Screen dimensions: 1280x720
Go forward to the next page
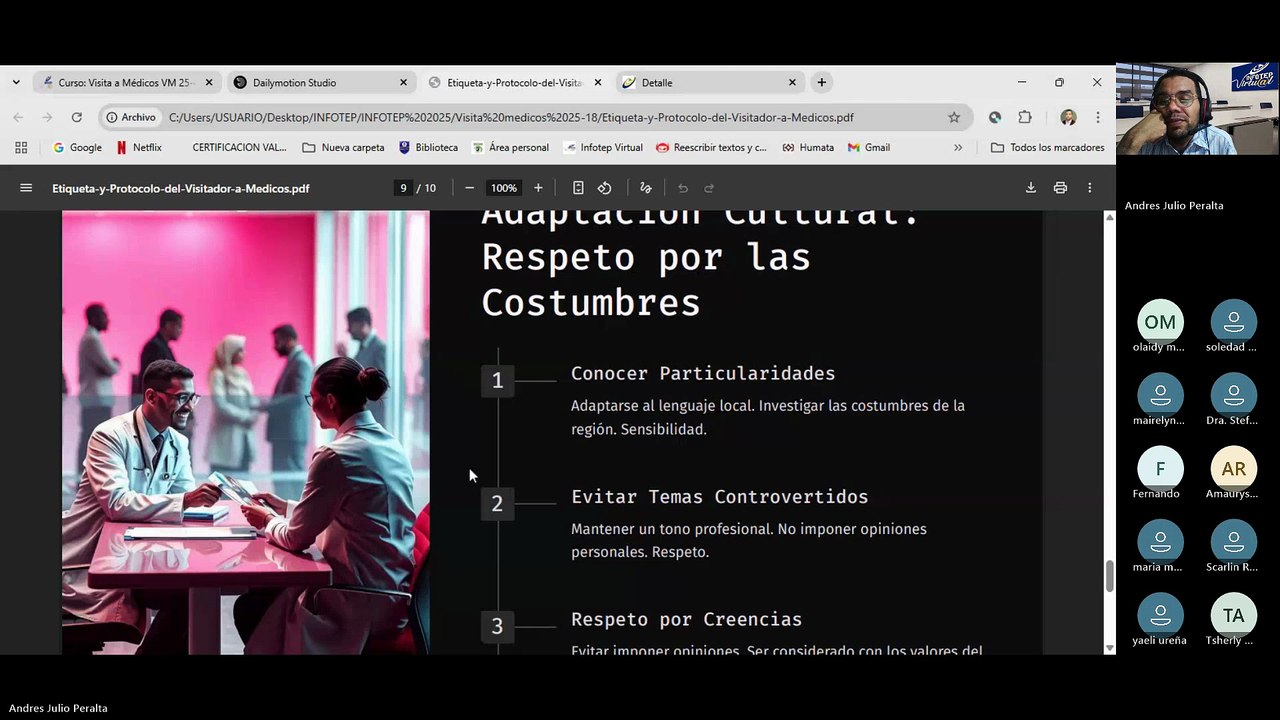click(47, 117)
